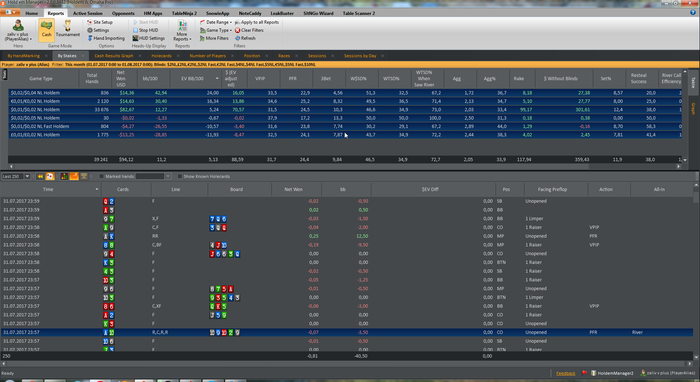This screenshot has width=700, height=382.
Task: Open the vertical Graph side tab
Action: tap(693, 108)
